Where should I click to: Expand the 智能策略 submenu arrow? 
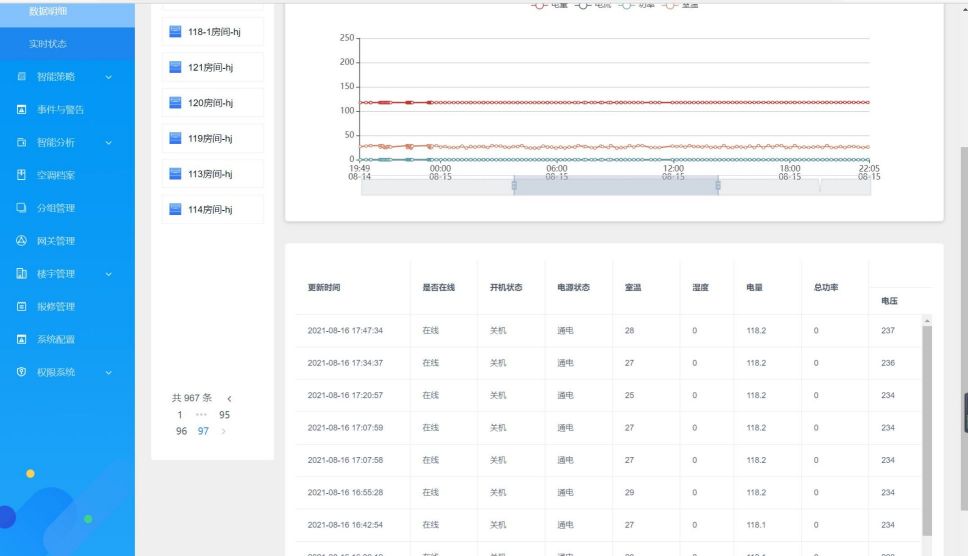109,77
